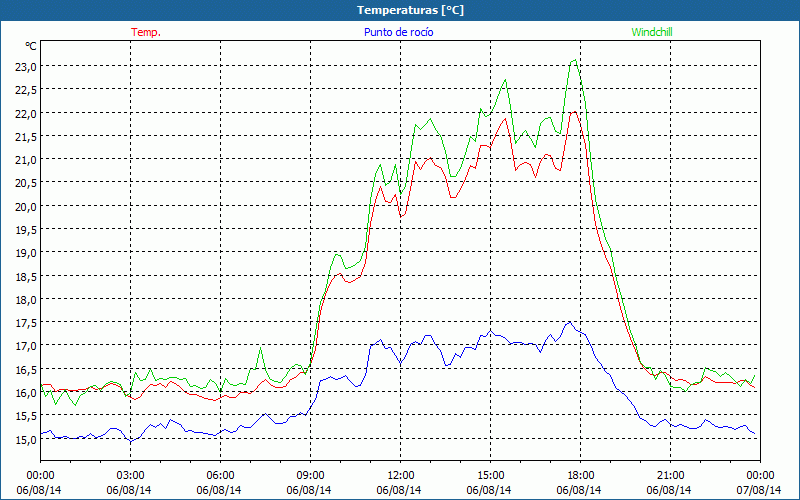
Task: Click the 09:00 time axis label
Action: point(311,476)
